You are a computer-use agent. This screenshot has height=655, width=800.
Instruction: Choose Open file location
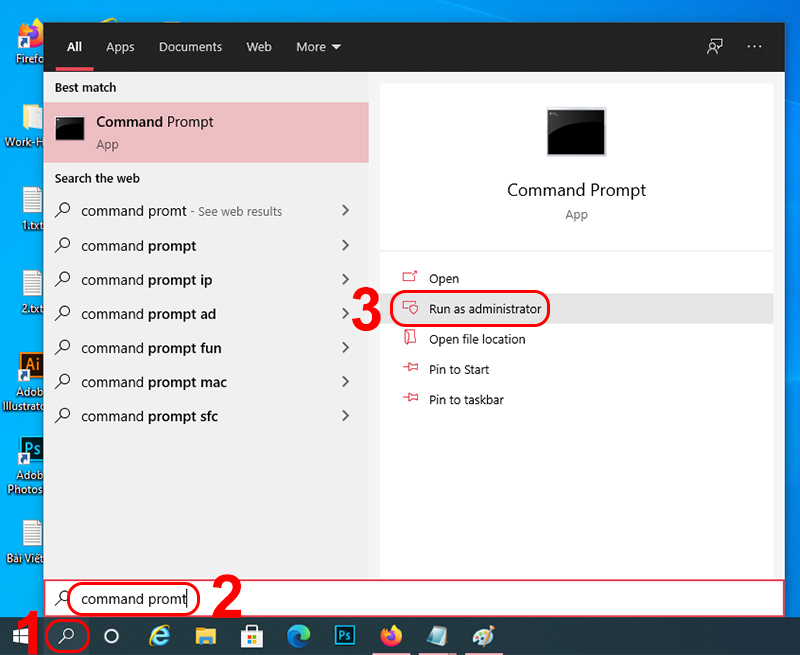click(476, 339)
